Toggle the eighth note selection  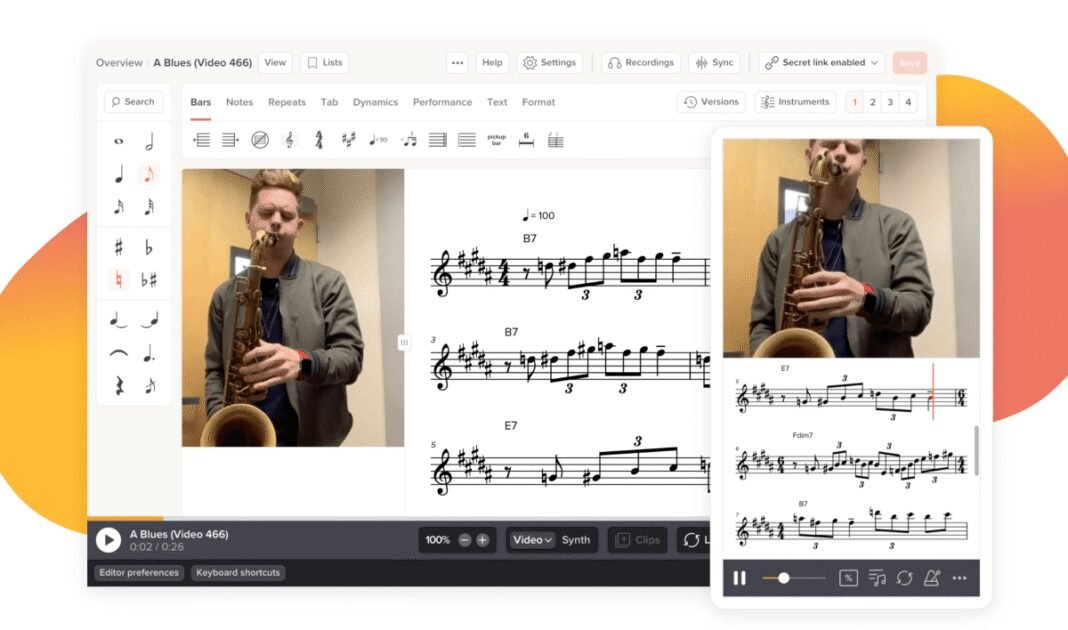click(150, 174)
